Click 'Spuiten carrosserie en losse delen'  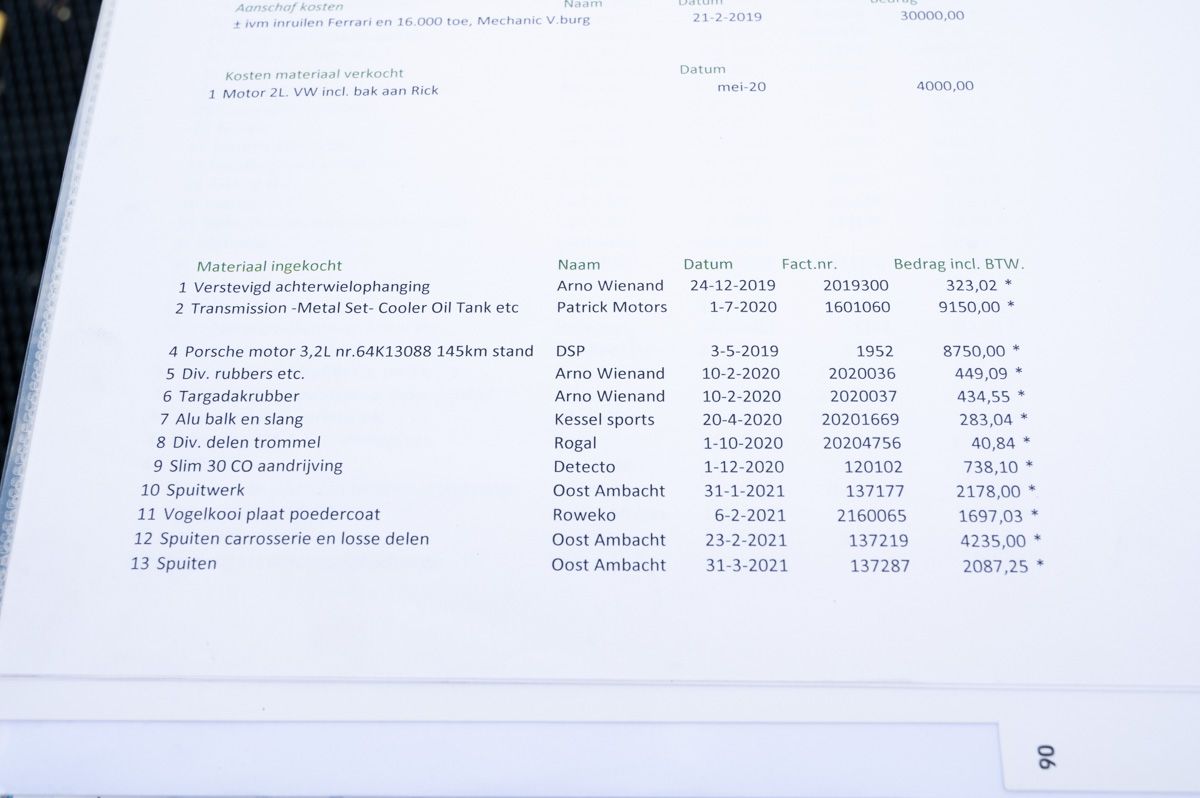294,539
